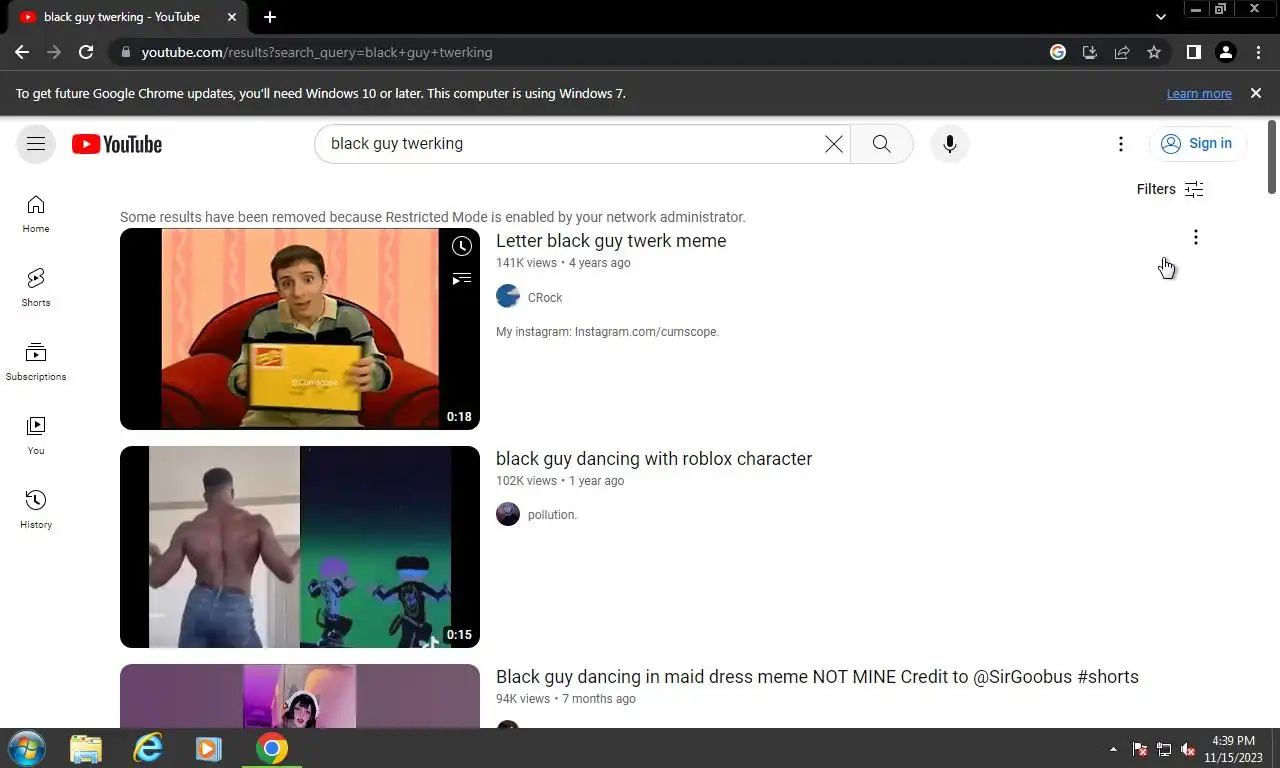Open action menu for Letter meme video
1280x768 pixels.
1196,237
